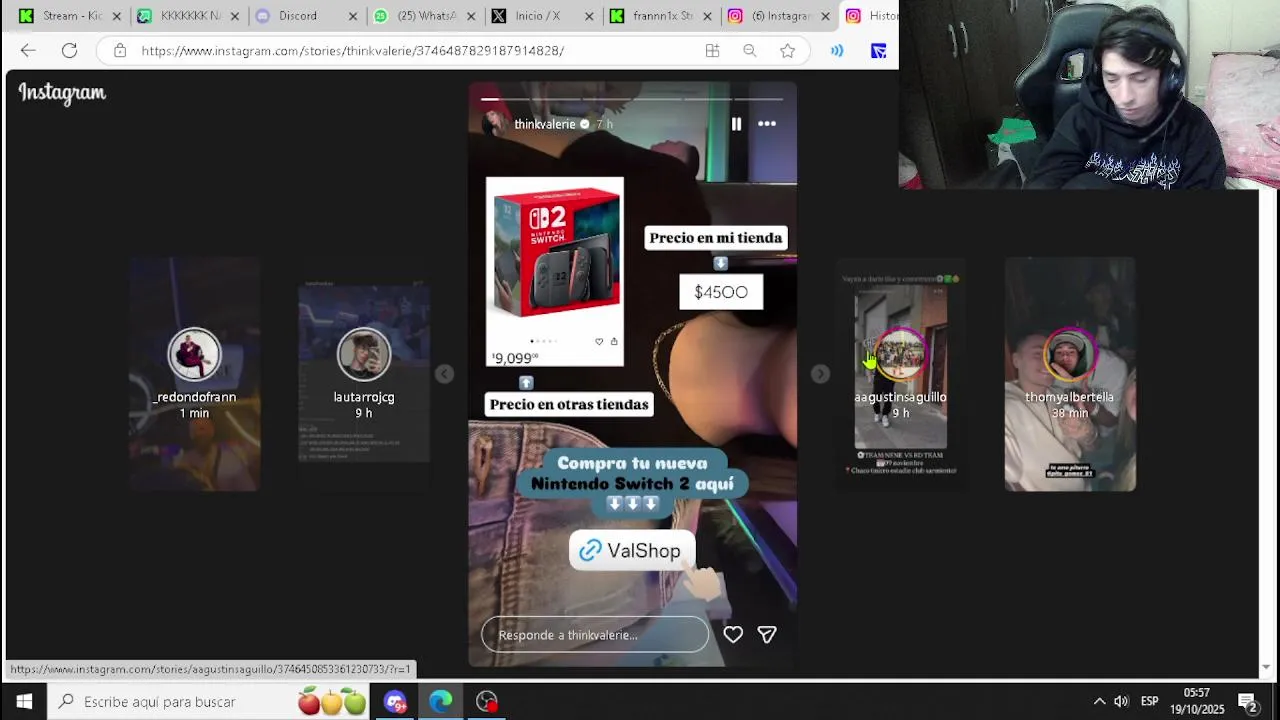Like the story with the heart icon
The height and width of the screenshot is (720, 1280).
(733, 634)
